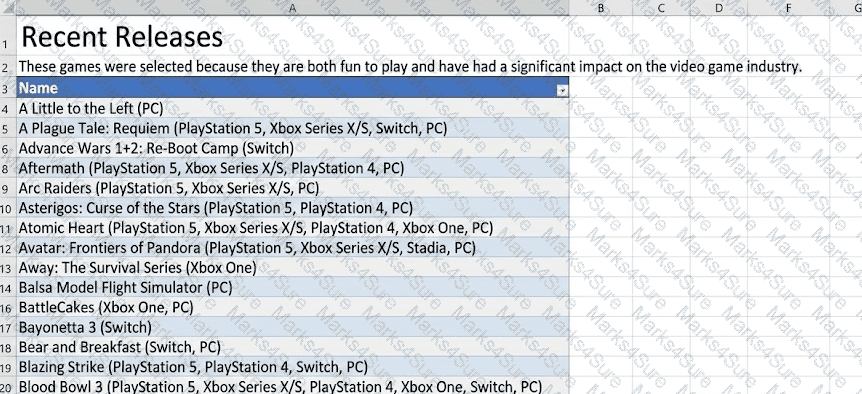The width and height of the screenshot is (862, 394).
Task: Open the Name column filter dropdown
Action: pos(562,92)
